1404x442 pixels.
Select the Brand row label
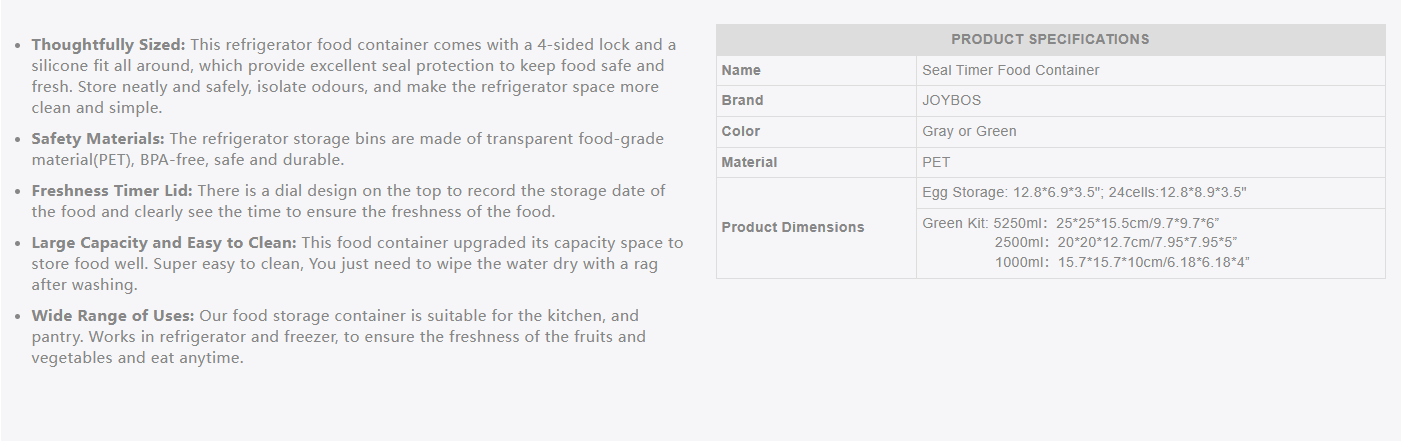[x=742, y=100]
